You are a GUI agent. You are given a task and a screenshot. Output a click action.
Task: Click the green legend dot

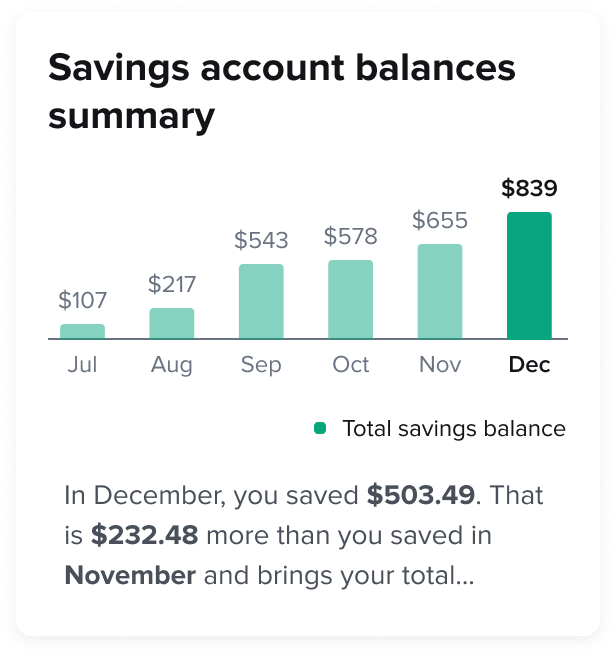[320, 428]
